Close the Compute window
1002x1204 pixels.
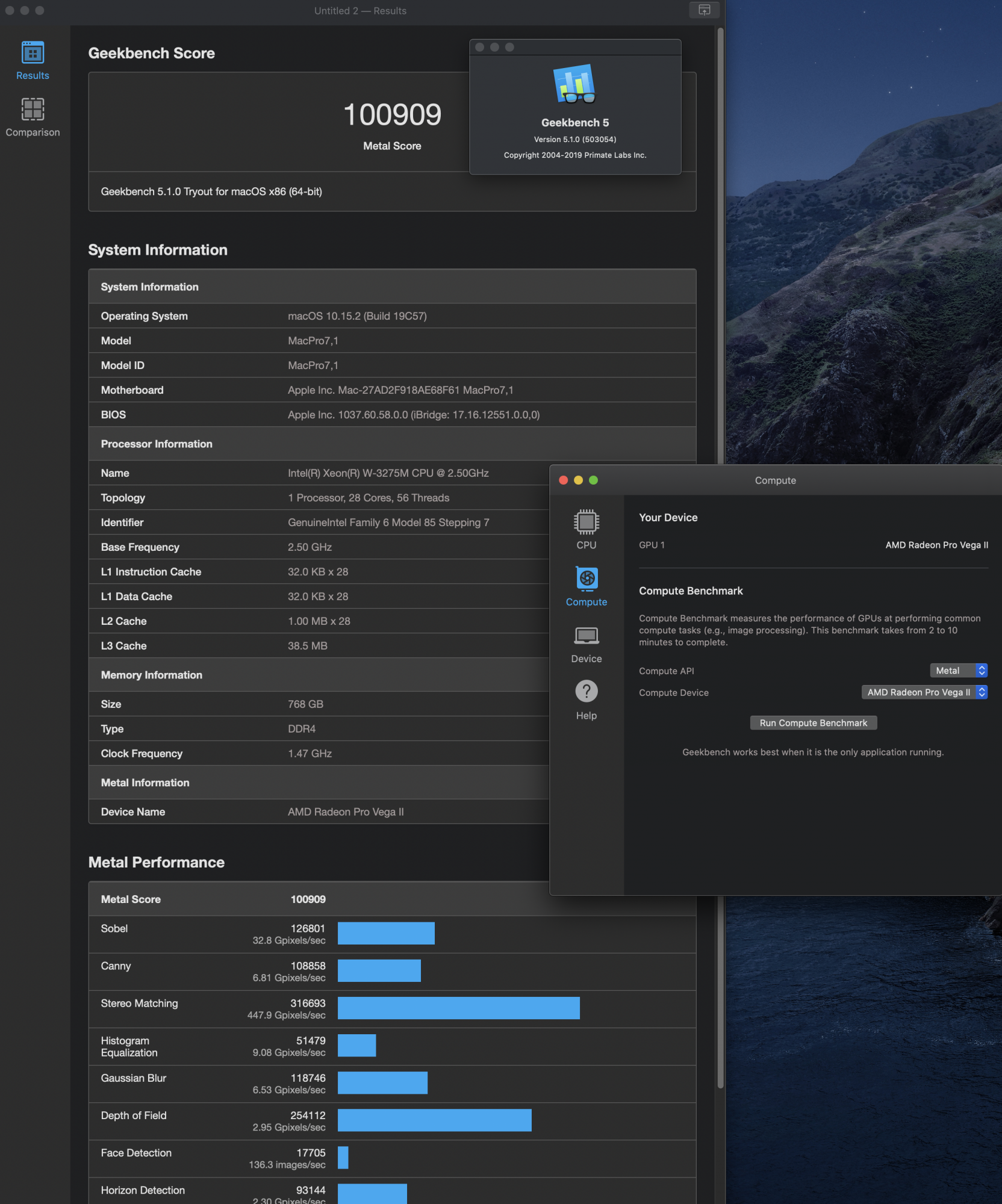click(564, 480)
